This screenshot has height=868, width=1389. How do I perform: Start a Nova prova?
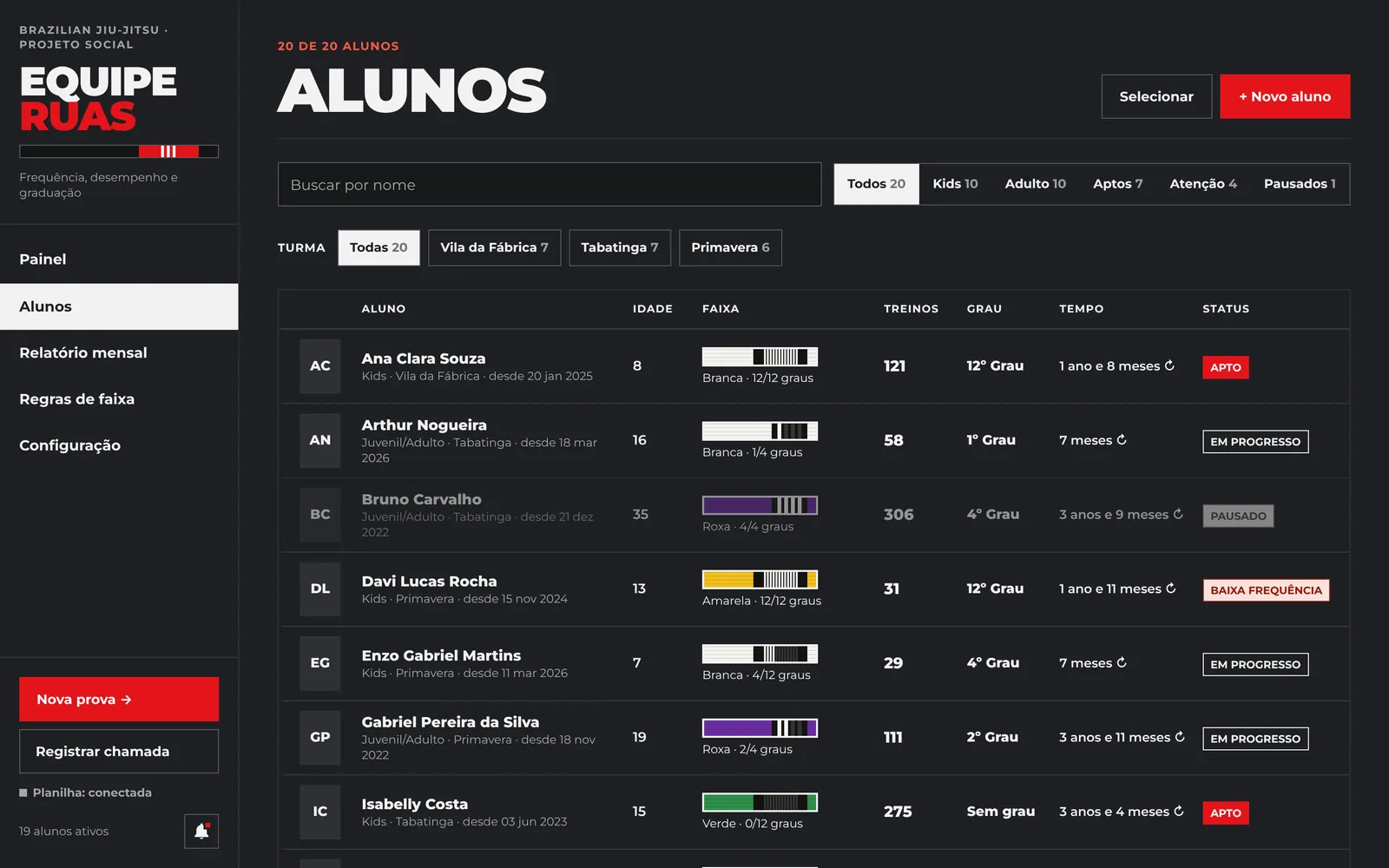(x=119, y=700)
